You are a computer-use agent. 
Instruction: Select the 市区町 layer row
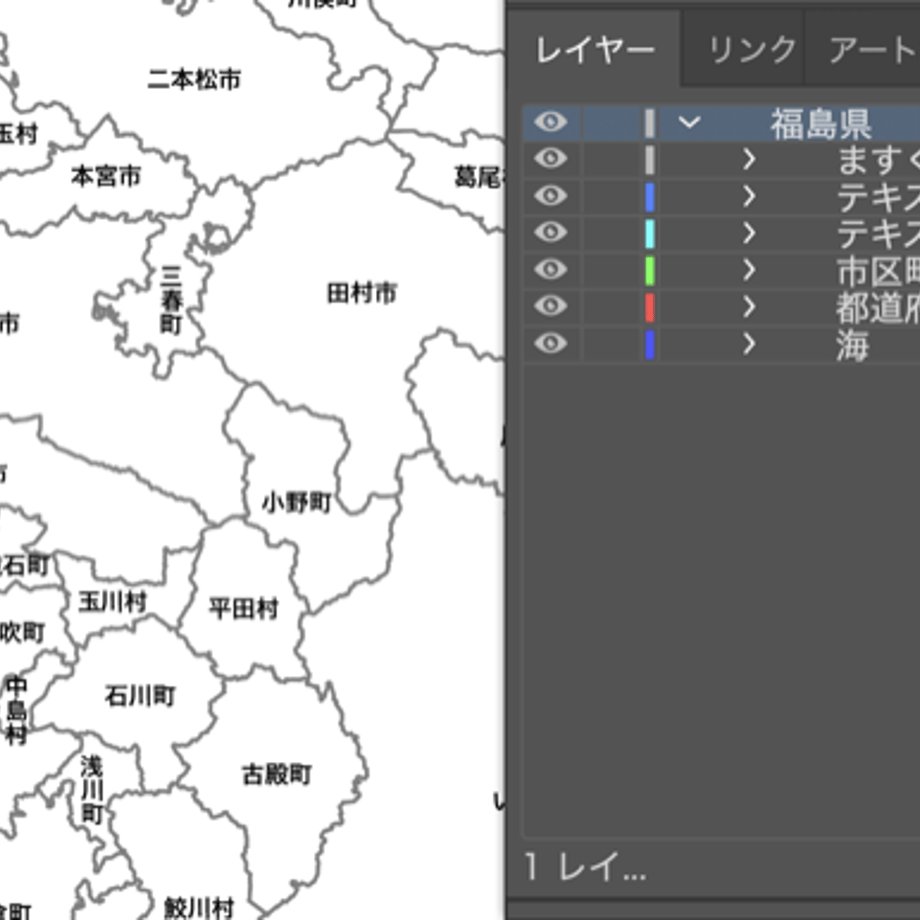click(721, 270)
